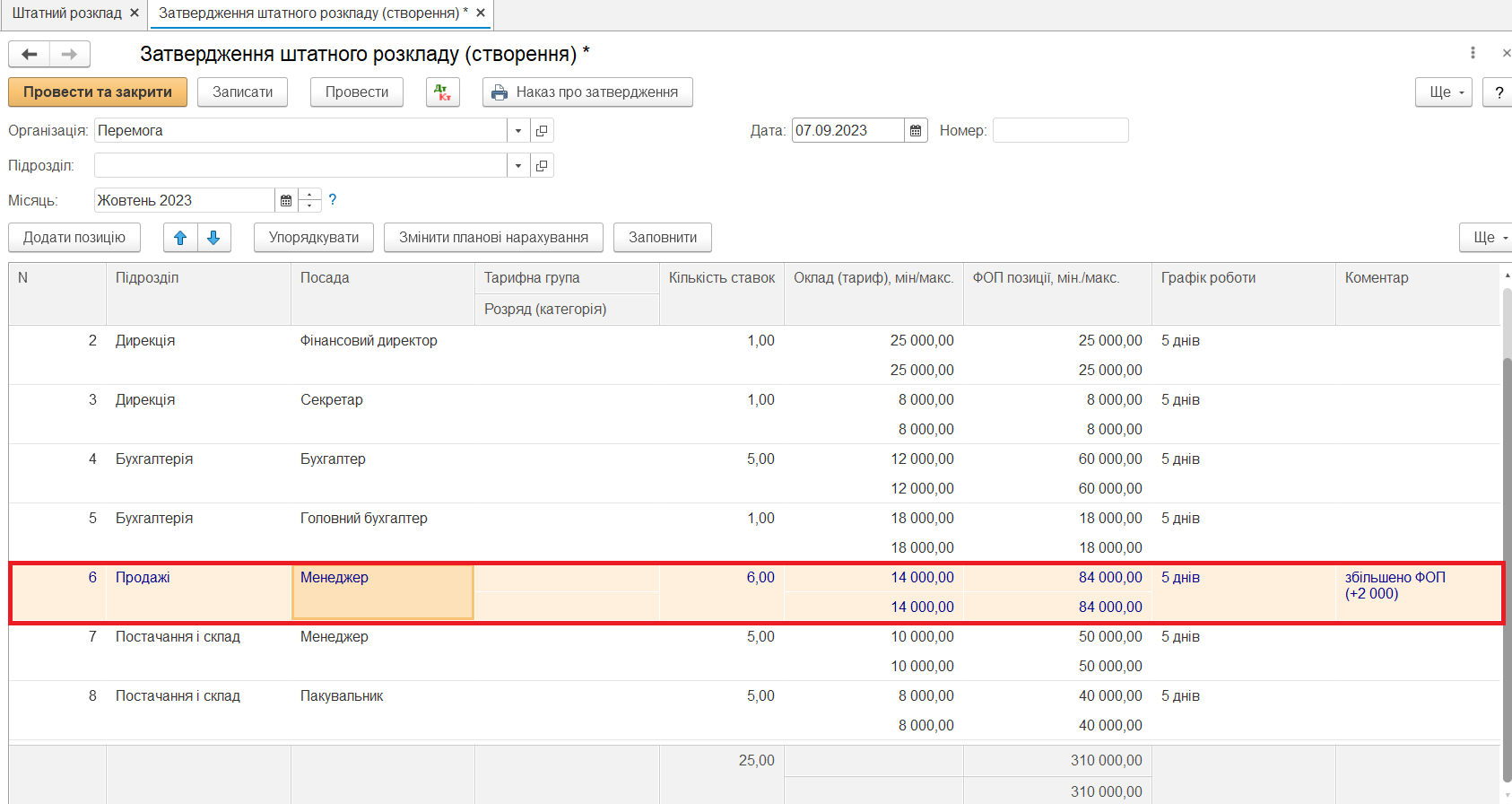
Task: Click the Розряд (категорія) column header
Action: pos(567,310)
